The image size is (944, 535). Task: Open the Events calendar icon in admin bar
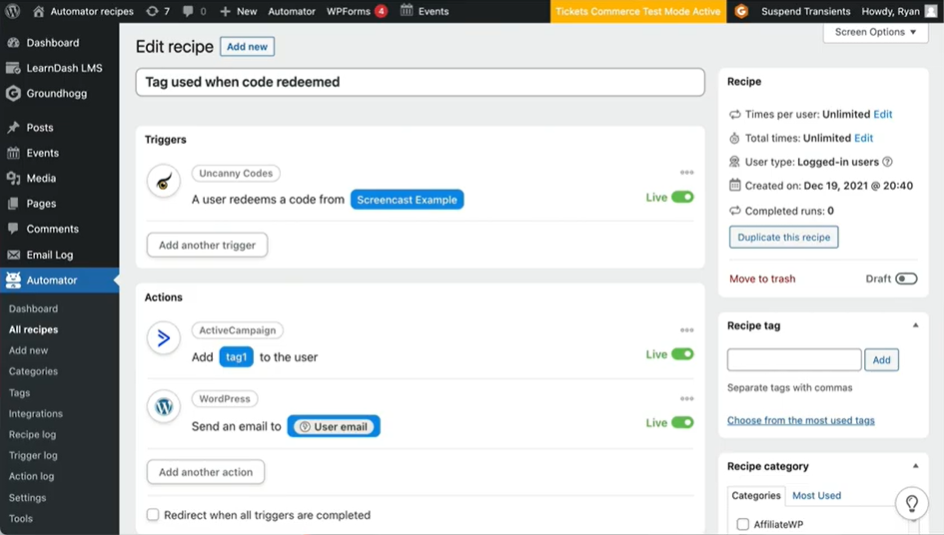point(407,10)
